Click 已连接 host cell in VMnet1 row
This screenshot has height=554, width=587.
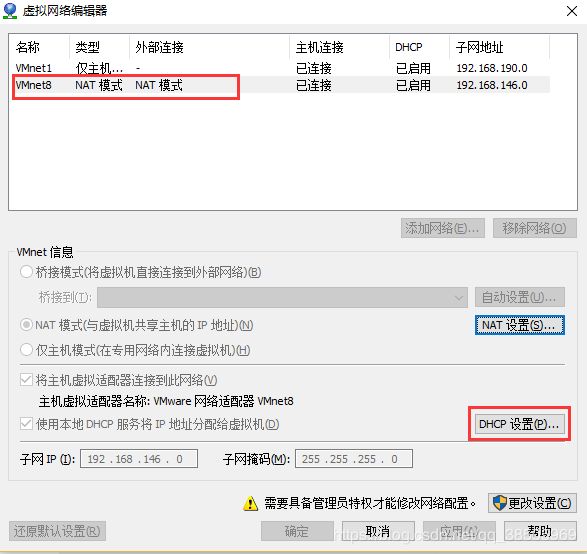[314, 68]
